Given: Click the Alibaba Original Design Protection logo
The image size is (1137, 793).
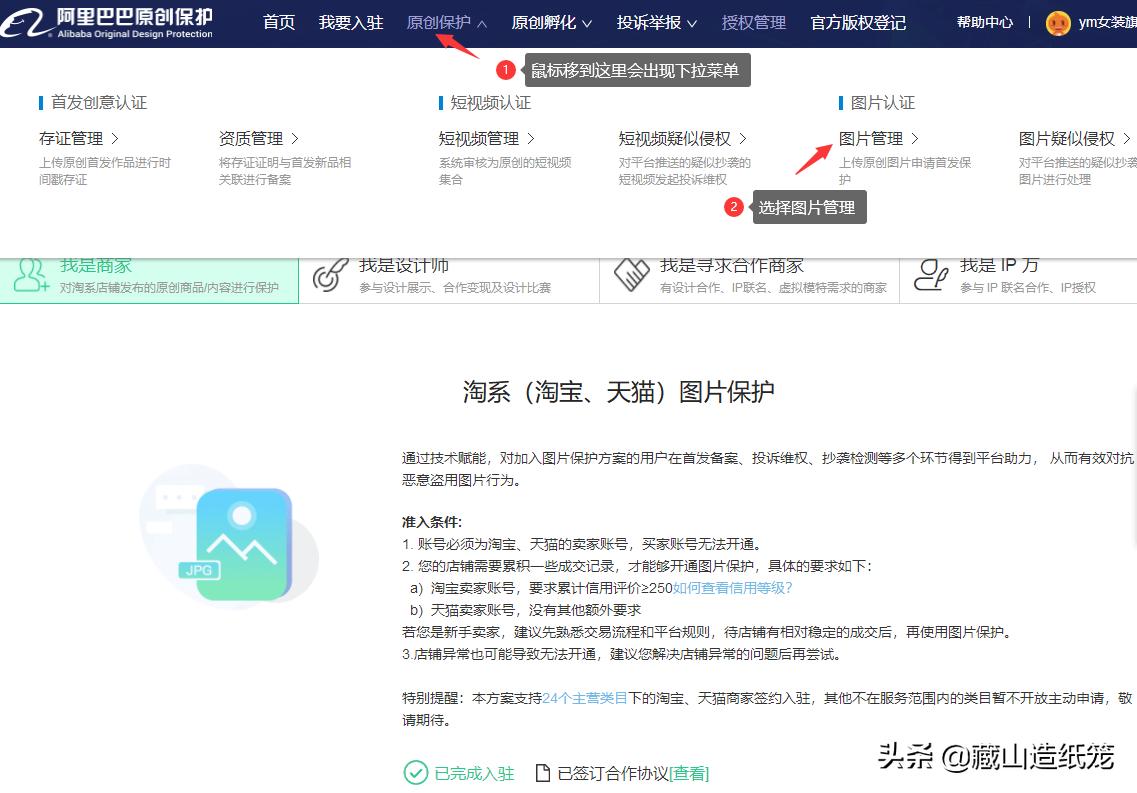Looking at the screenshot, I should pyautogui.click(x=100, y=22).
